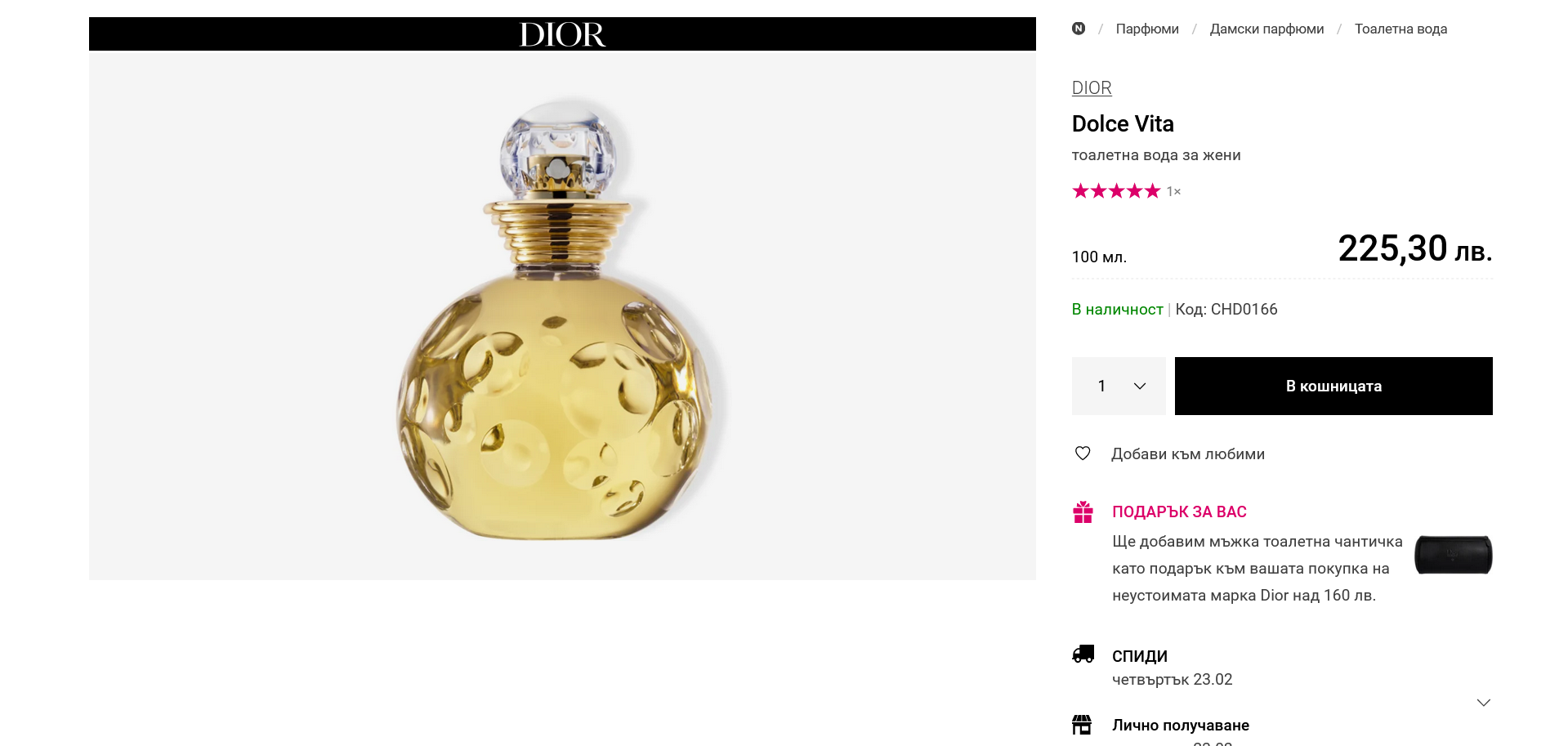Screen dimensions: 1568x746
Task: Click the gift toiletry bag thumbnail
Action: [x=1453, y=555]
